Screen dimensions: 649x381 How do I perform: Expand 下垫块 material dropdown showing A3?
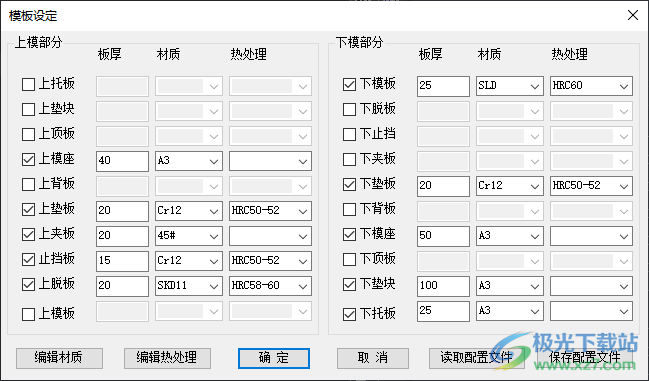(x=510, y=286)
